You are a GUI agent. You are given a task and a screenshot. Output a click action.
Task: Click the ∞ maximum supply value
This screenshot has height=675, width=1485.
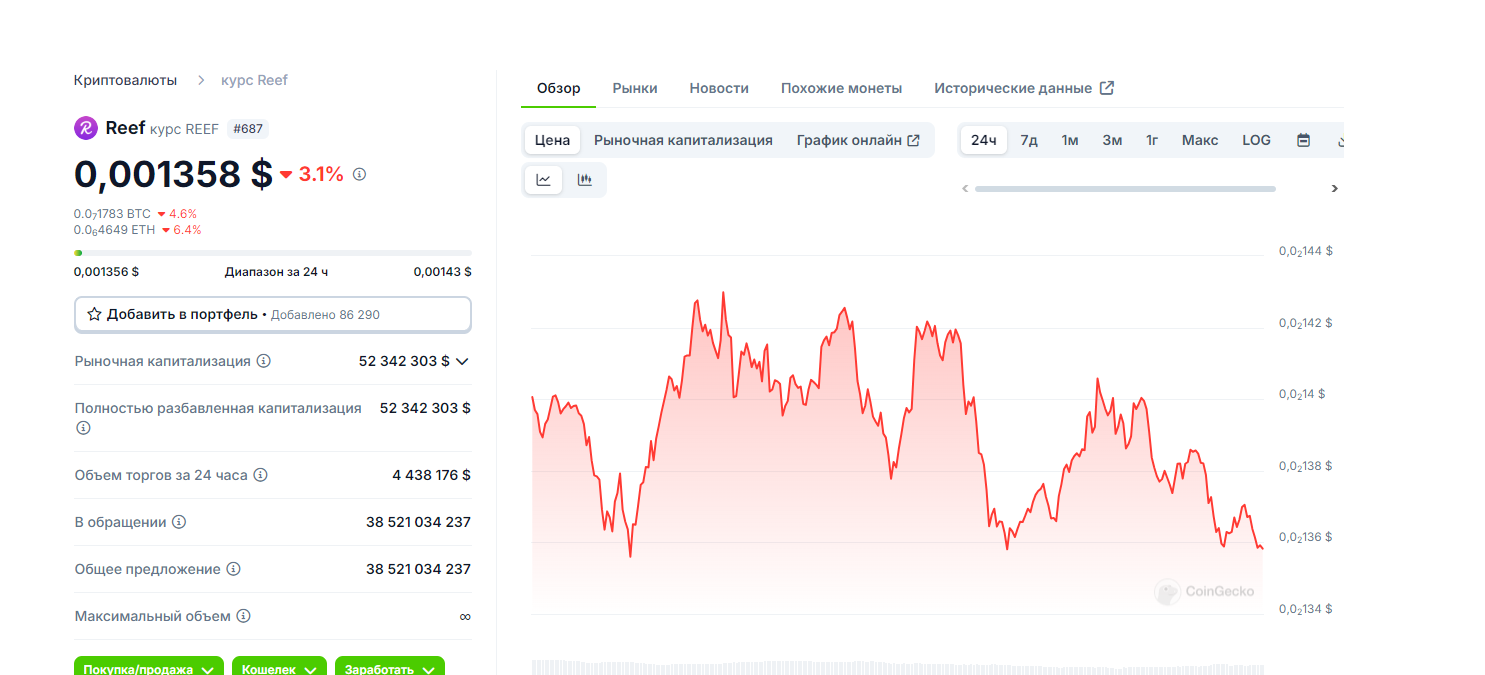(465, 616)
